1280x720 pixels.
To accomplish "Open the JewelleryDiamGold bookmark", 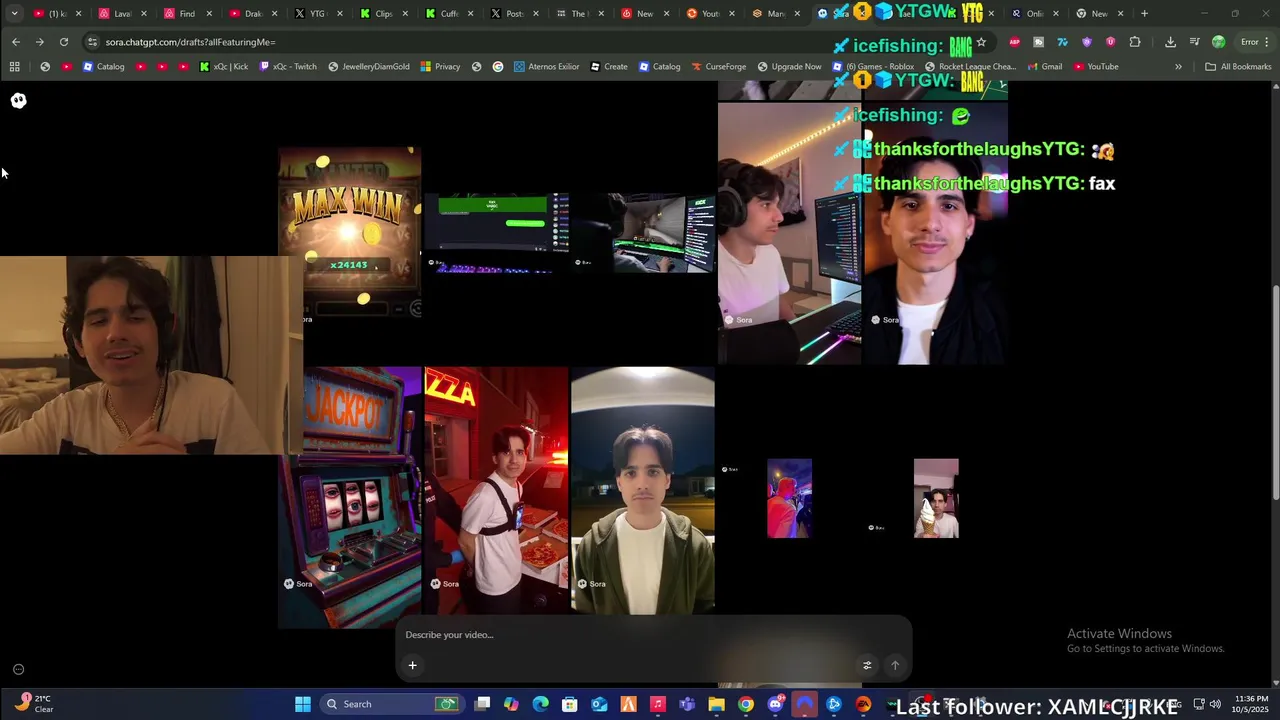I will point(369,66).
